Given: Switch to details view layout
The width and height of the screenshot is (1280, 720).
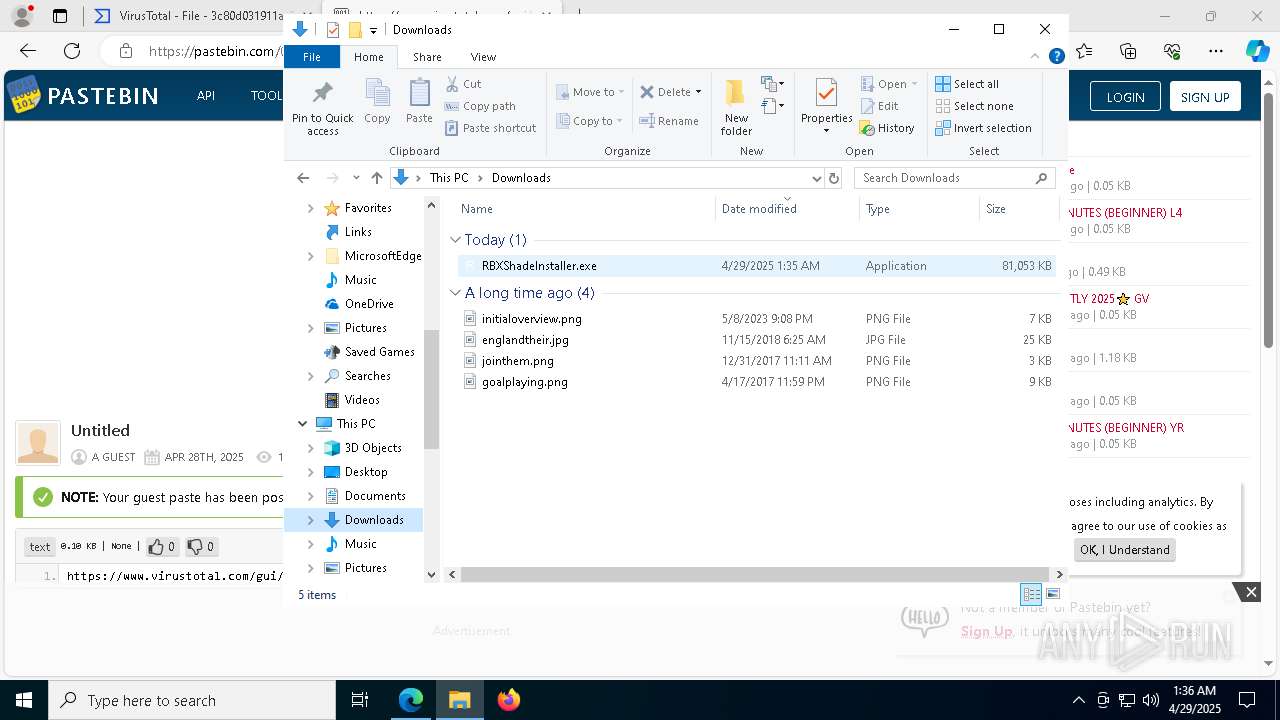Looking at the screenshot, I should click(1031, 595).
